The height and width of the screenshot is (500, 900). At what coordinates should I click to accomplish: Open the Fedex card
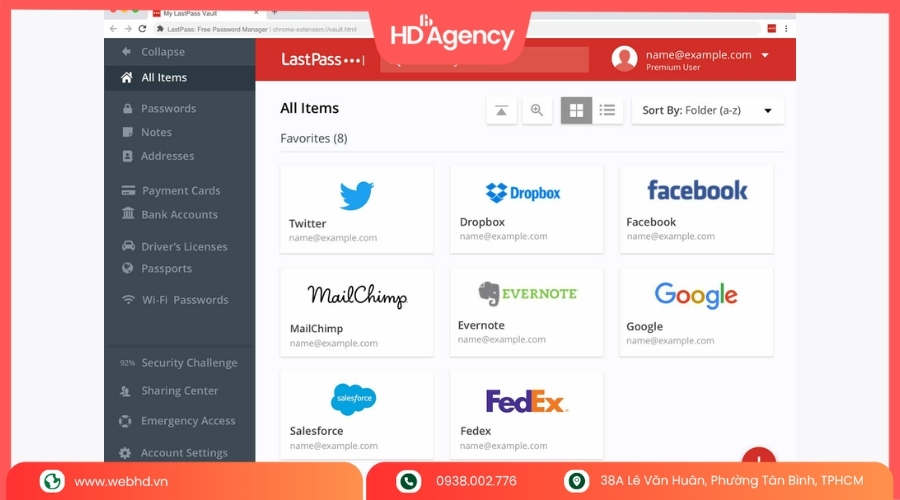526,415
